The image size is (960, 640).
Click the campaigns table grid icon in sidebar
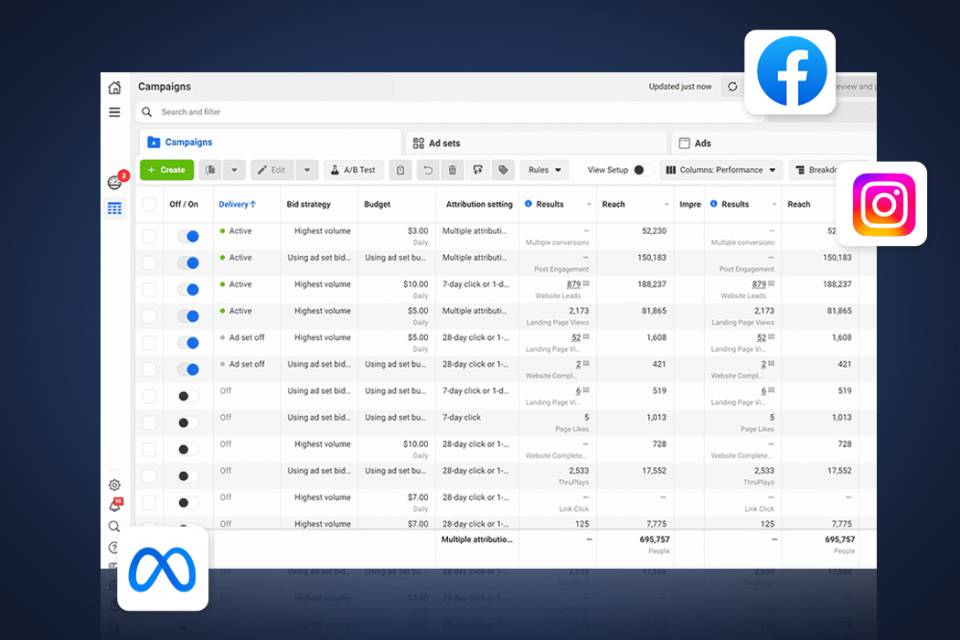pos(115,208)
